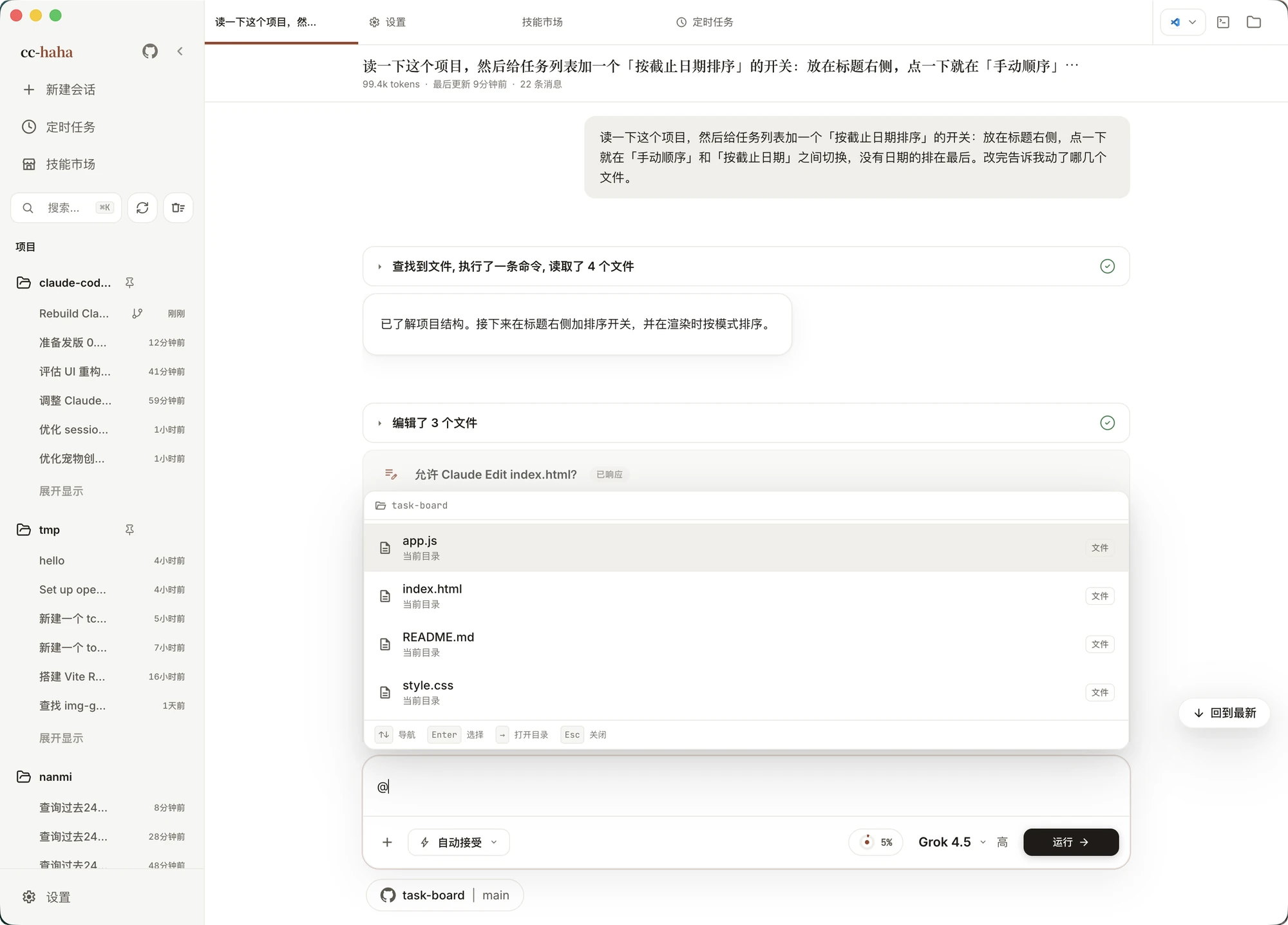Click the 回到最新 button
1288x925 pixels.
[1224, 712]
